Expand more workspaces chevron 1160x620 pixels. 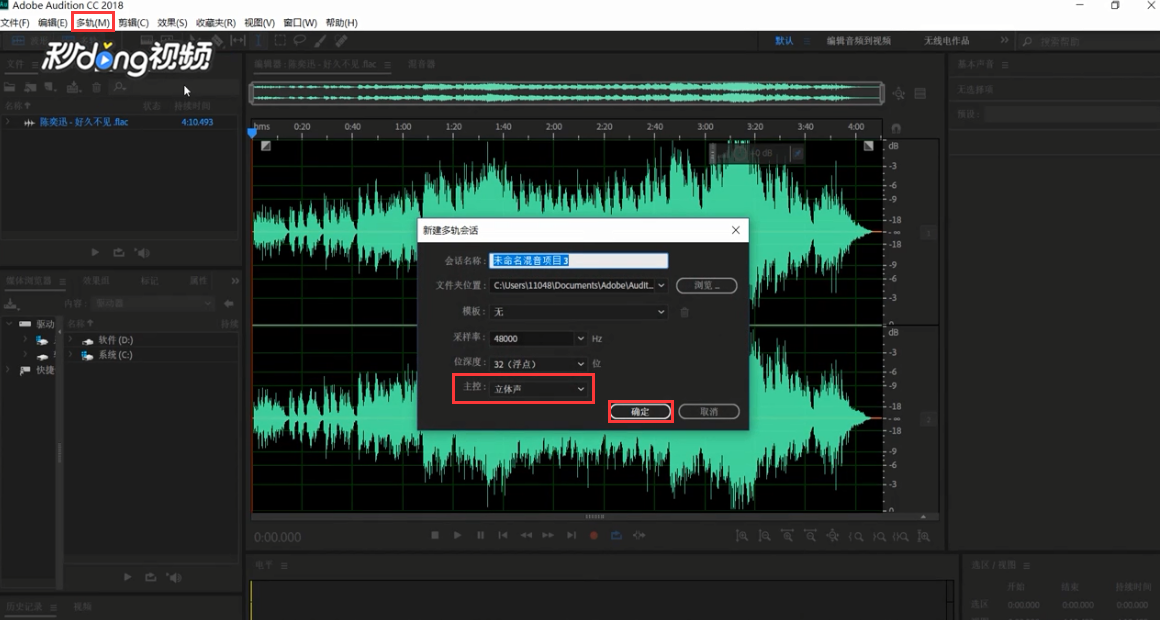(x=1004, y=40)
